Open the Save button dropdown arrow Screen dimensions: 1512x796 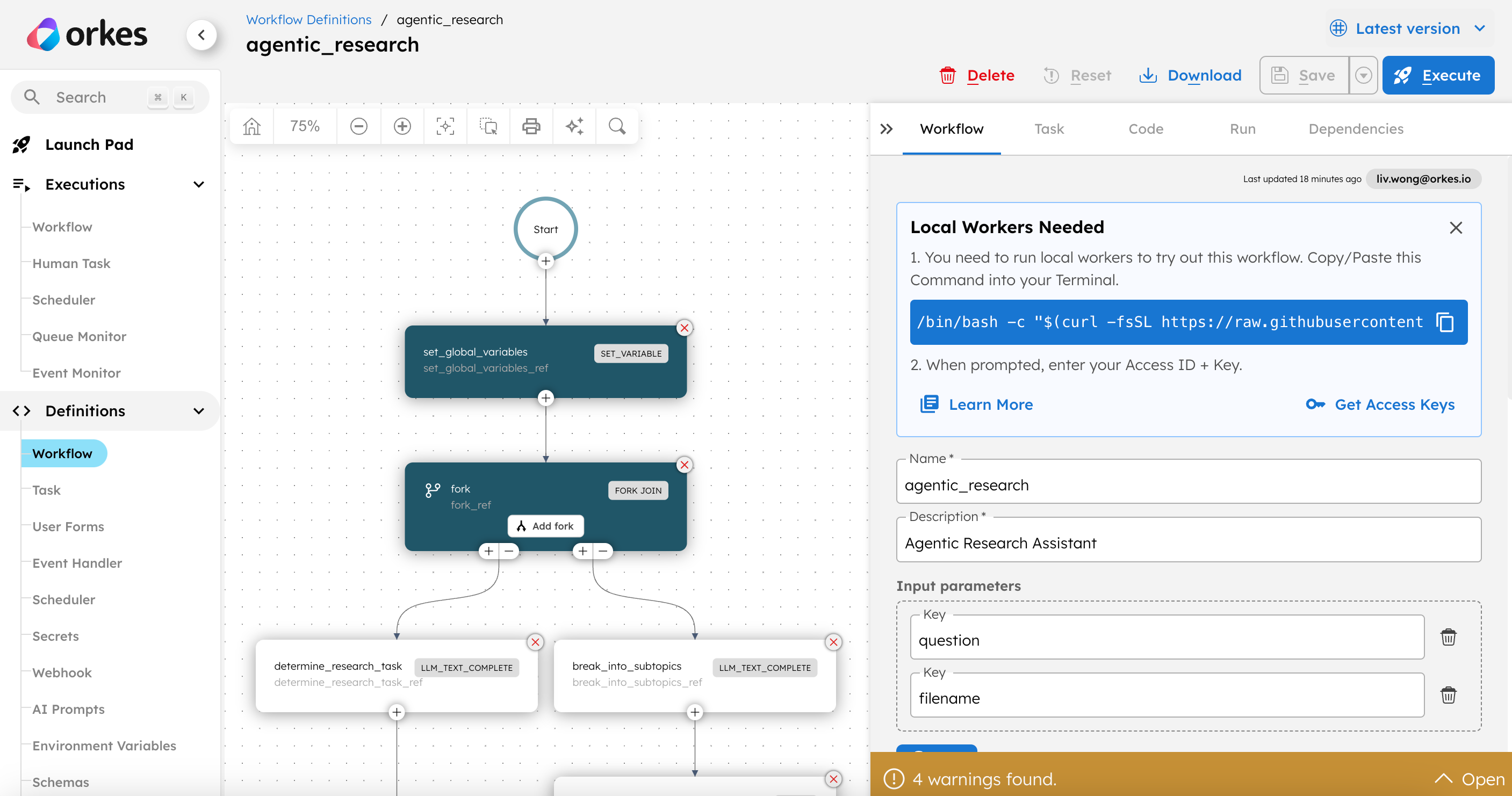(x=1364, y=75)
